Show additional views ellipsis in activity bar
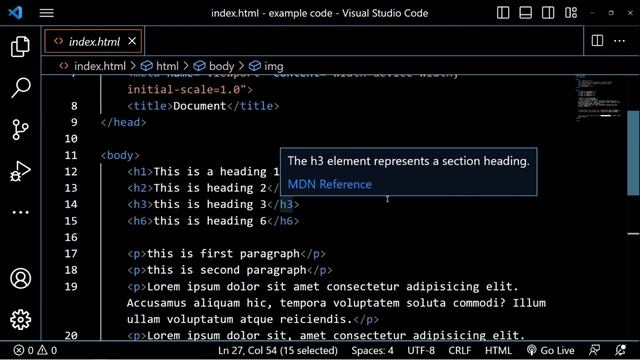This screenshot has height=360, width=640. point(20,212)
